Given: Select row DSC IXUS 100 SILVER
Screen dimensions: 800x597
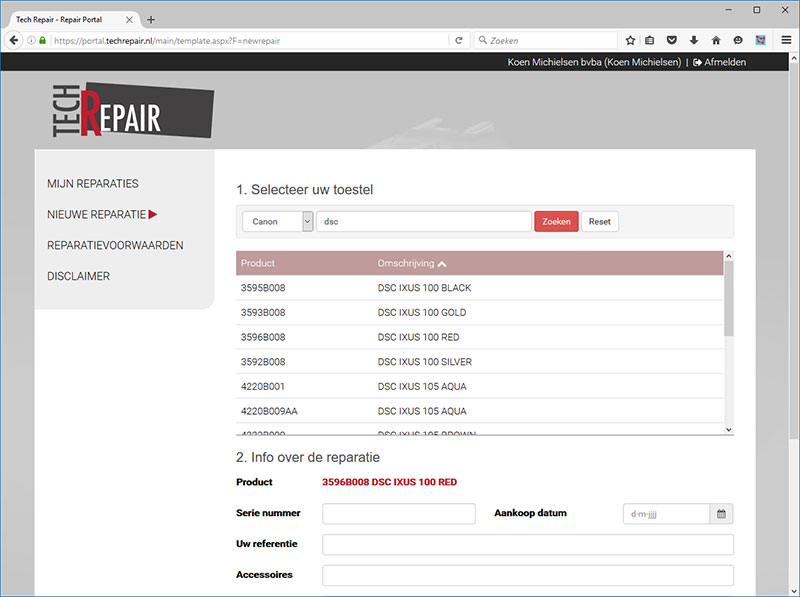Looking at the screenshot, I should (480, 362).
